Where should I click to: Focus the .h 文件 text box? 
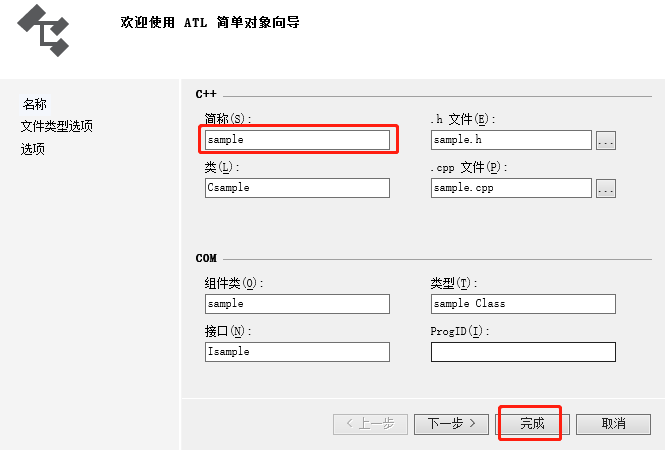pos(511,140)
